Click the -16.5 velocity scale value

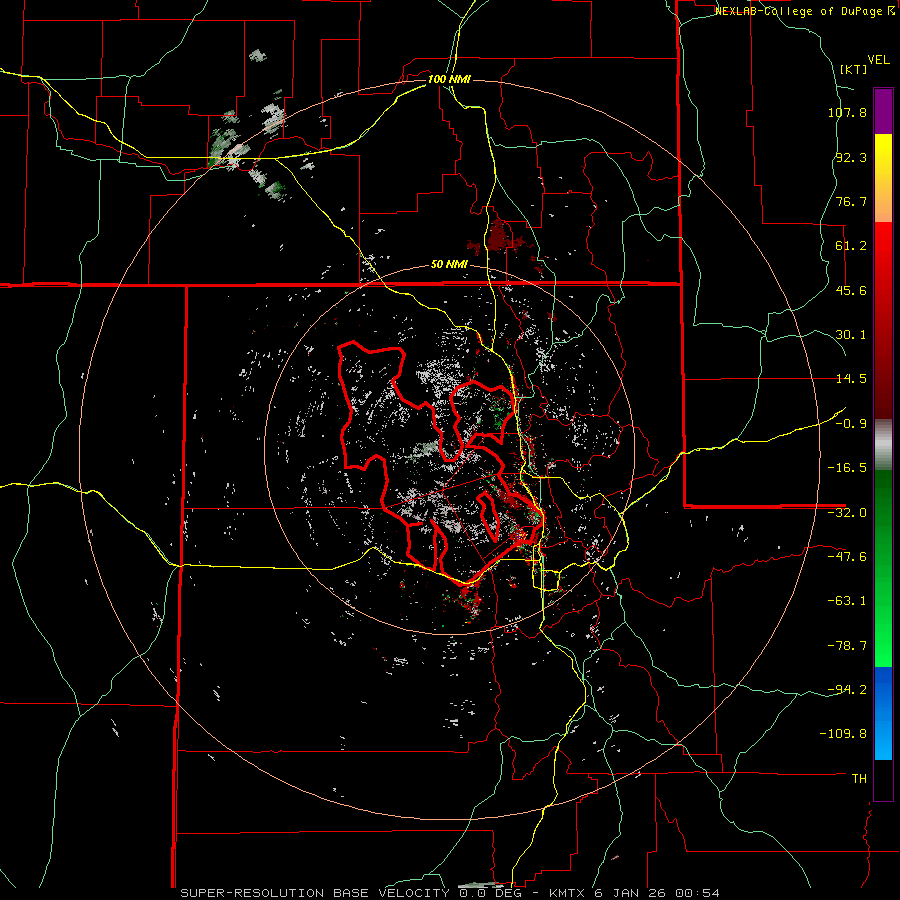click(847, 468)
